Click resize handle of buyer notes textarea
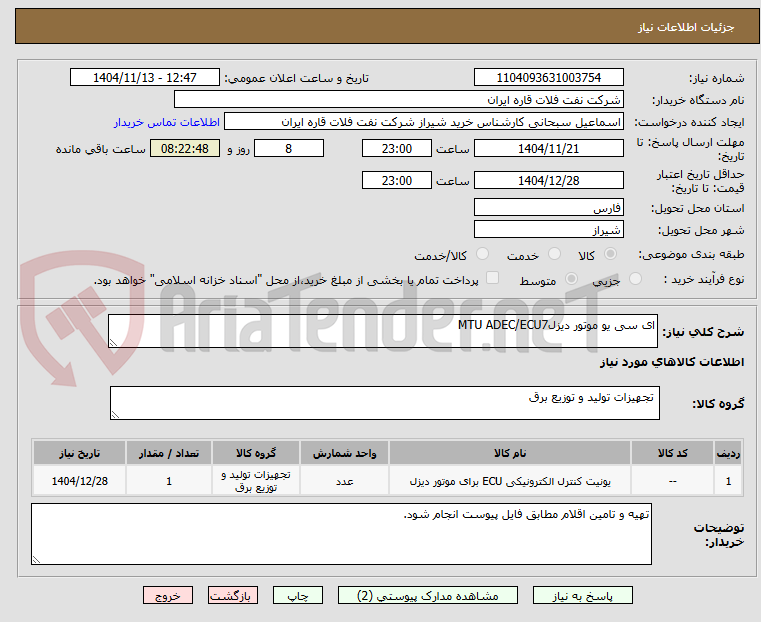 pos(36,560)
